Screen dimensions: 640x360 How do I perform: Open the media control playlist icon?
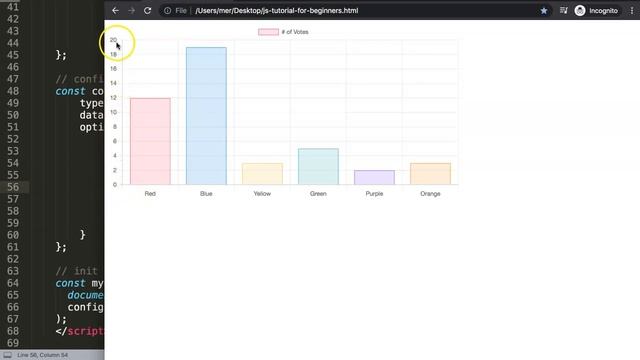(564, 11)
